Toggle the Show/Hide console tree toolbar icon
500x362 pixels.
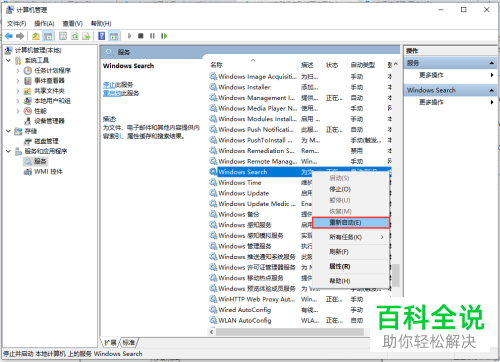pyautogui.click(x=48, y=36)
